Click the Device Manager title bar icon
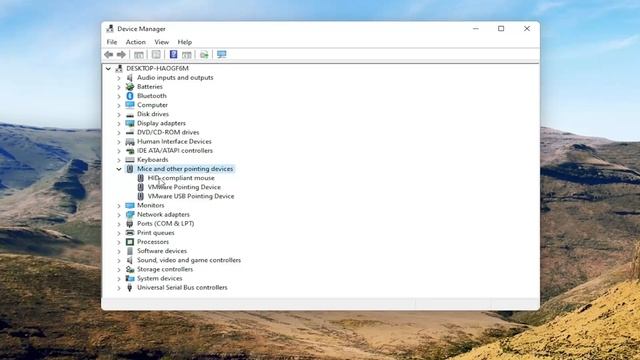The width and height of the screenshot is (640, 360). click(x=110, y=29)
